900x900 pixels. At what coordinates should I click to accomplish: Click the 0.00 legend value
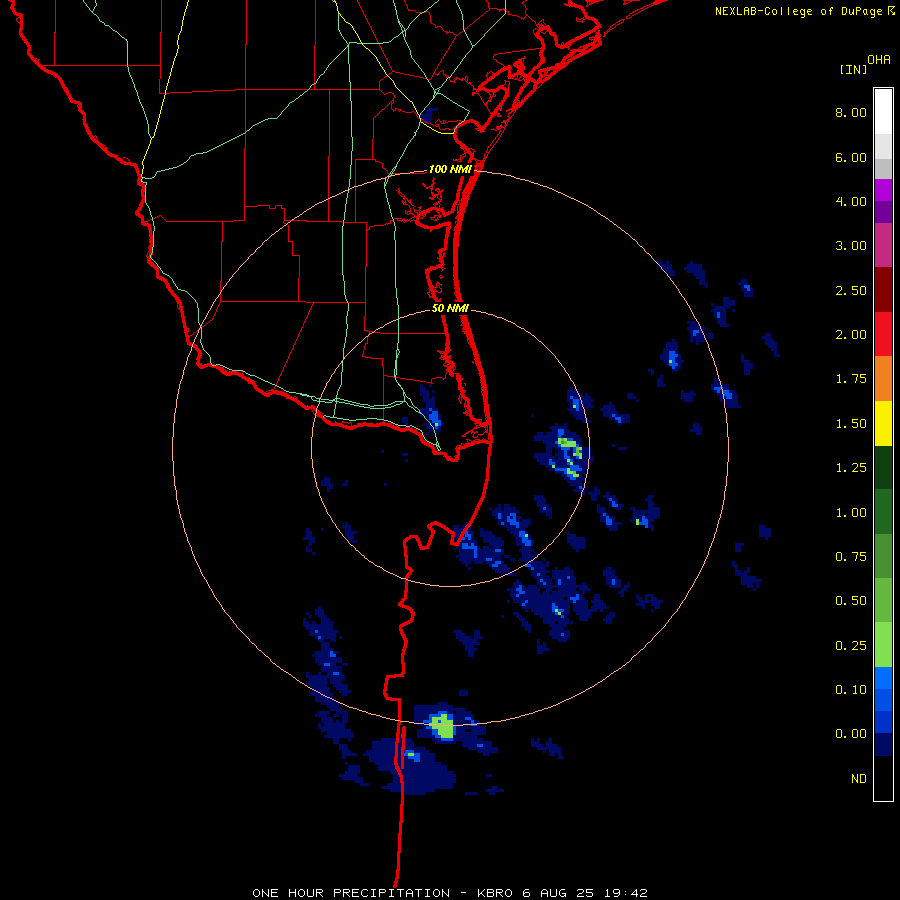click(851, 734)
